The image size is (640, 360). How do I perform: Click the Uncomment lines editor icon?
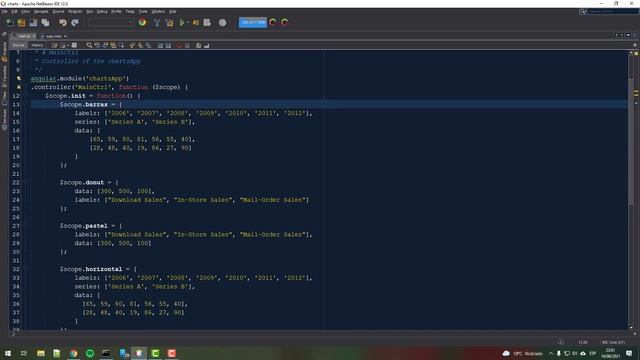point(207,45)
